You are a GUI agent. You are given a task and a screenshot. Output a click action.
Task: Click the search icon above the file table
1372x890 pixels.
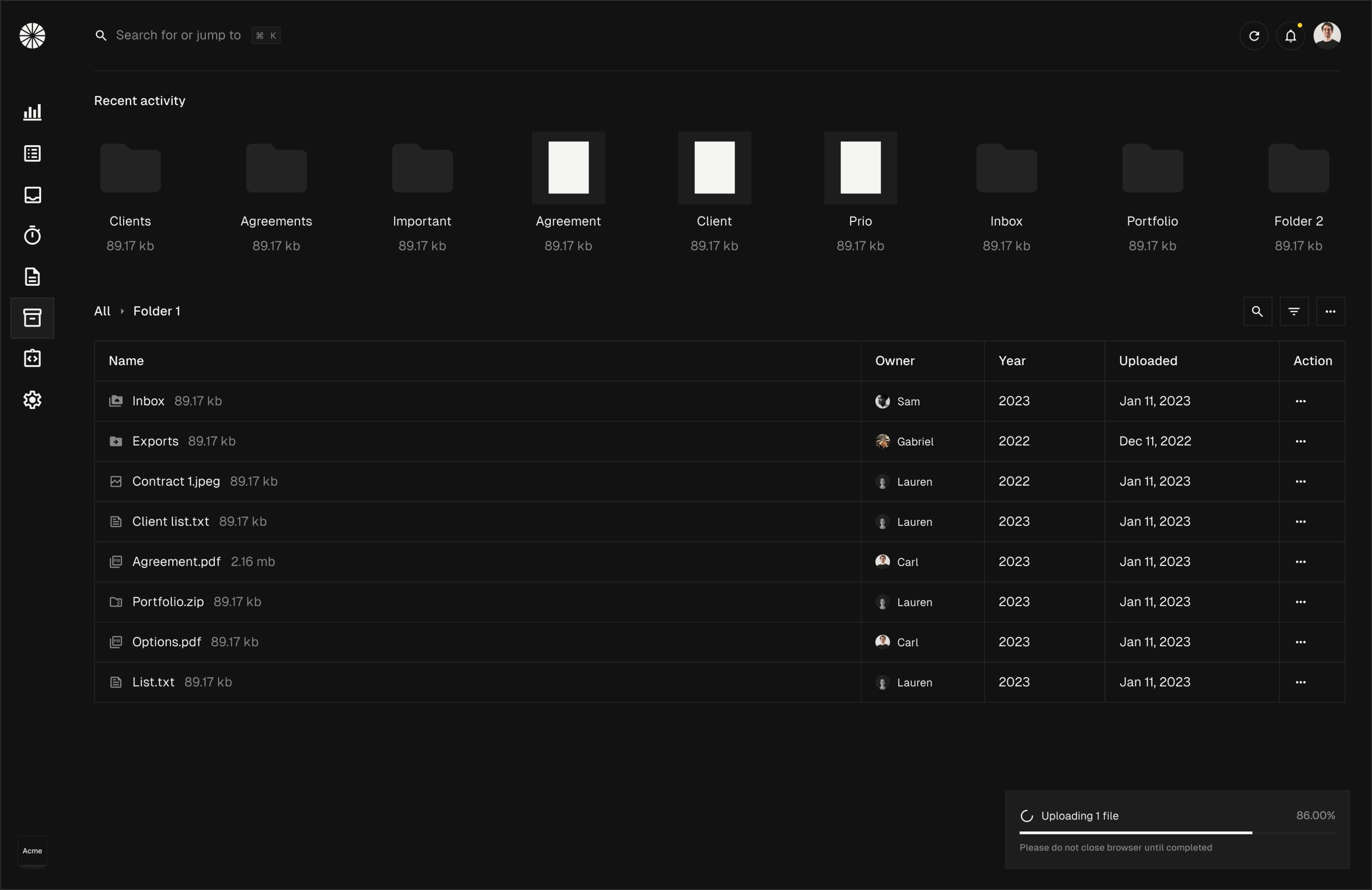click(x=1257, y=312)
